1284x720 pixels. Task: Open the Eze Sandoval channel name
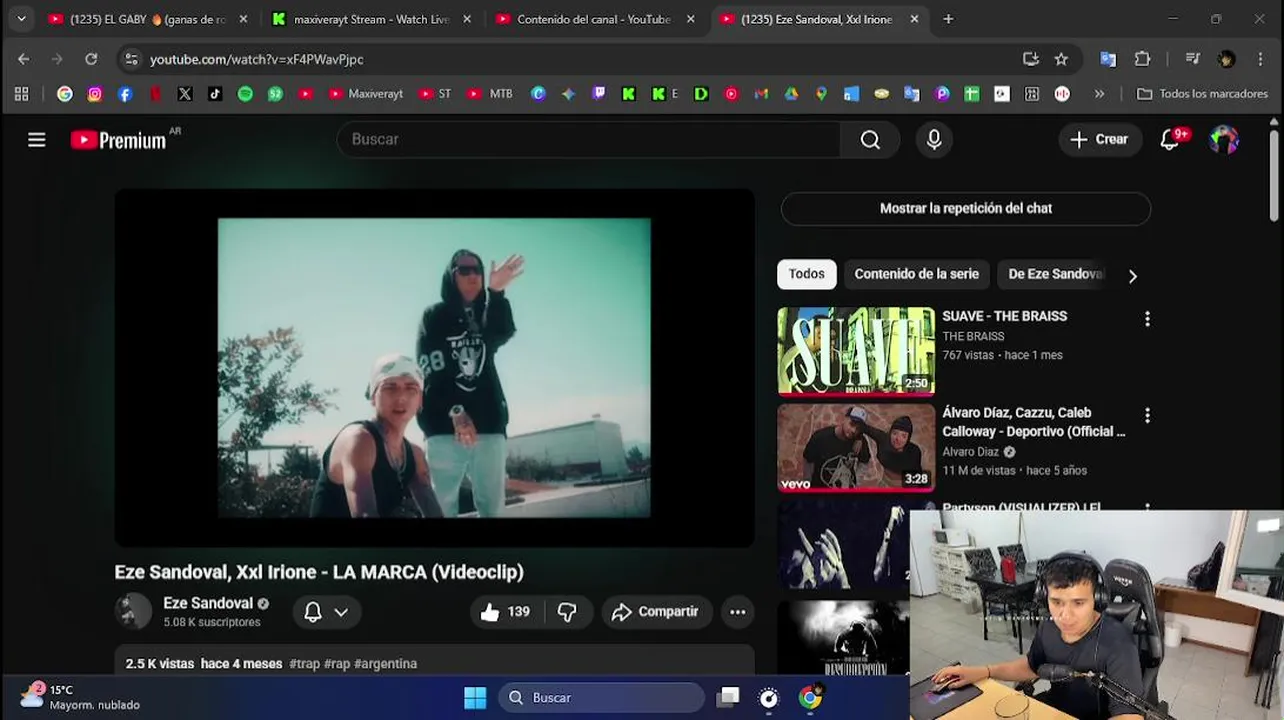(x=208, y=603)
